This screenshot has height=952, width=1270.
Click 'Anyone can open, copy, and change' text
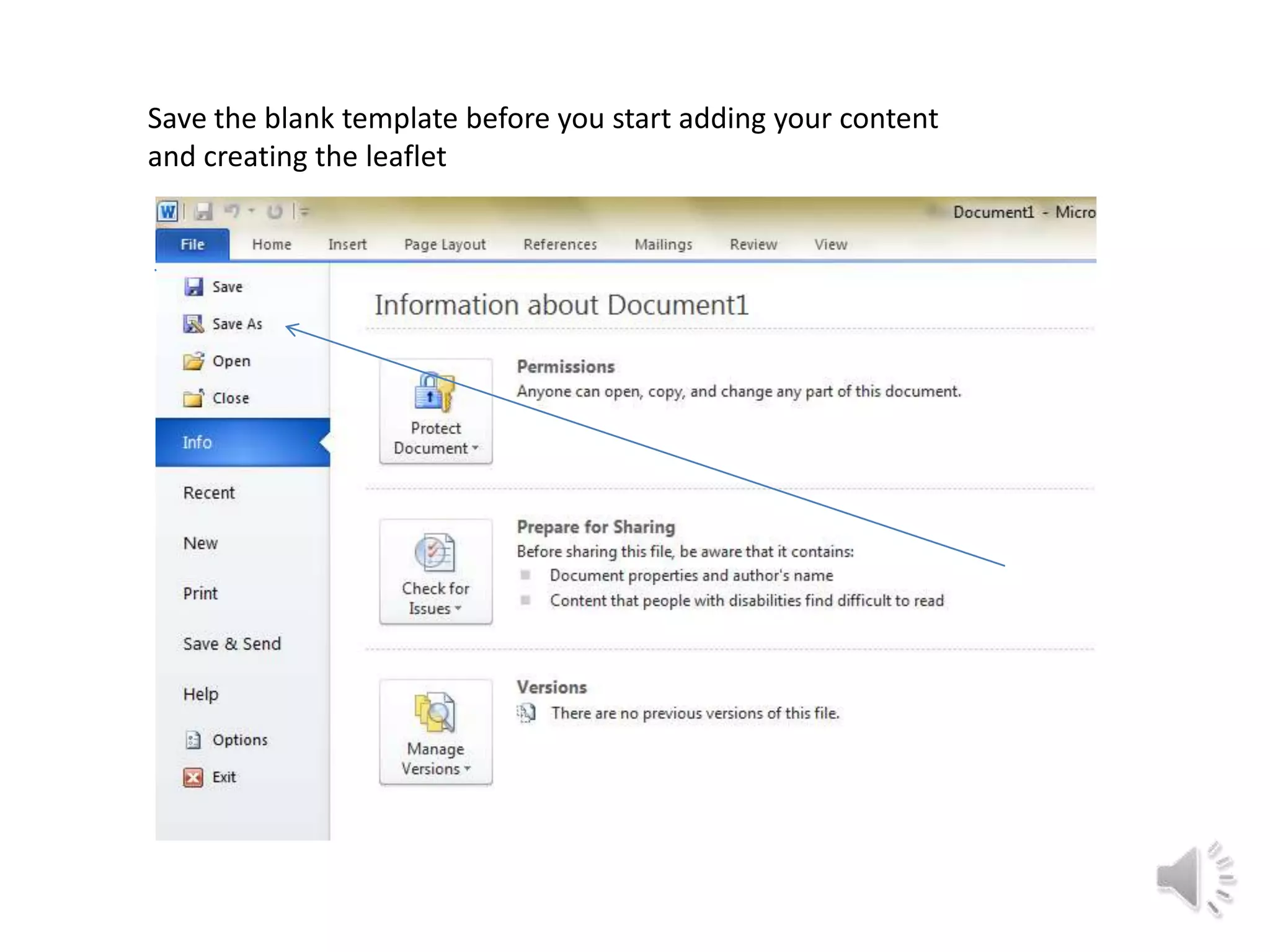tap(739, 392)
